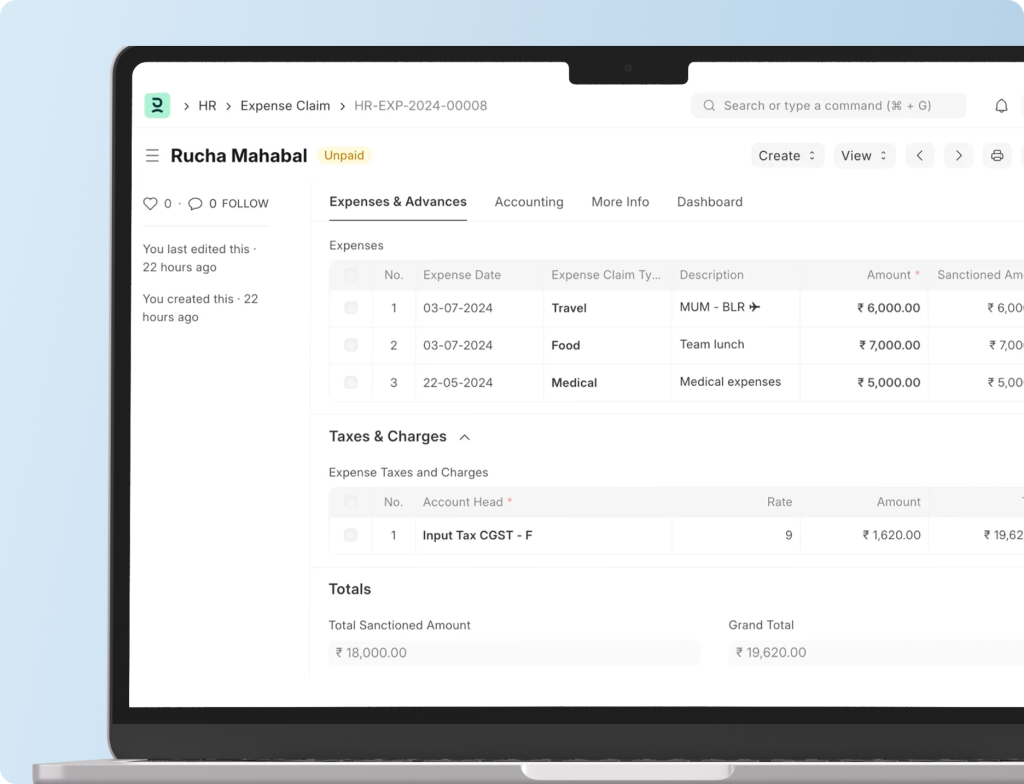Image resolution: width=1024 pixels, height=784 pixels.
Task: Open the Dashboard tab
Action: (710, 202)
